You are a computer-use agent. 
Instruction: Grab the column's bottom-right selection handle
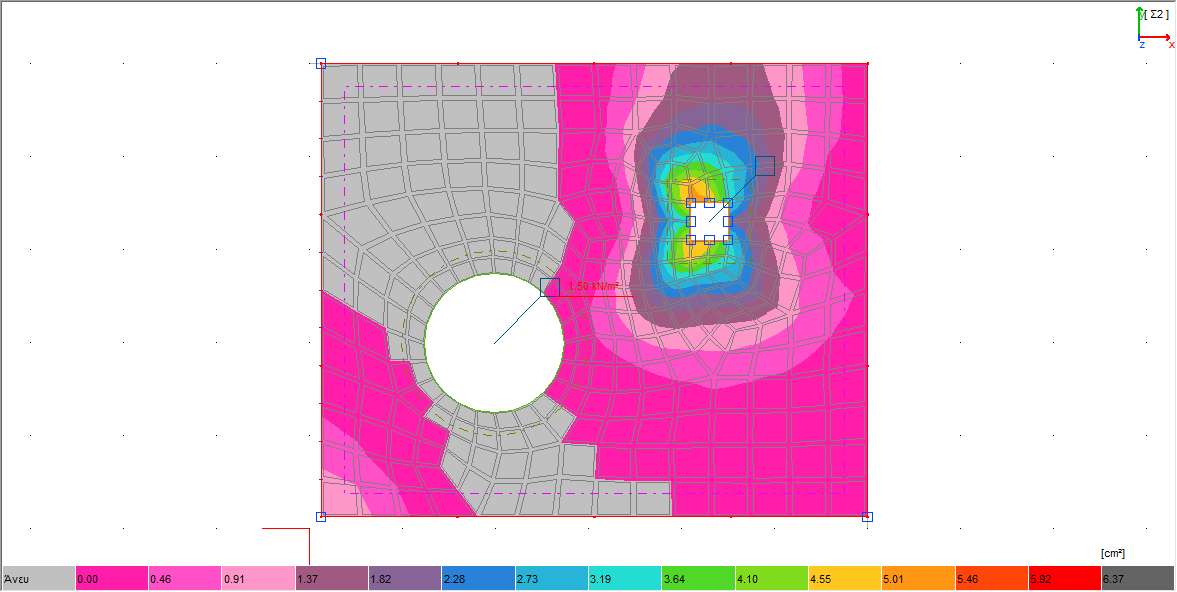(727, 240)
